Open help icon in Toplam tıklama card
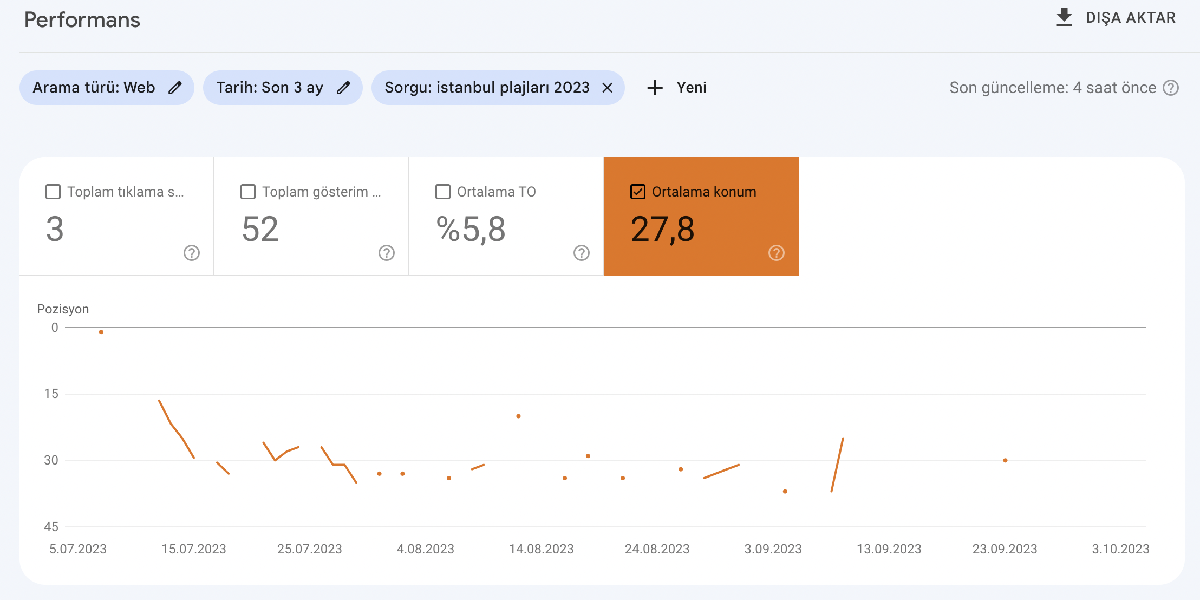 click(x=192, y=253)
